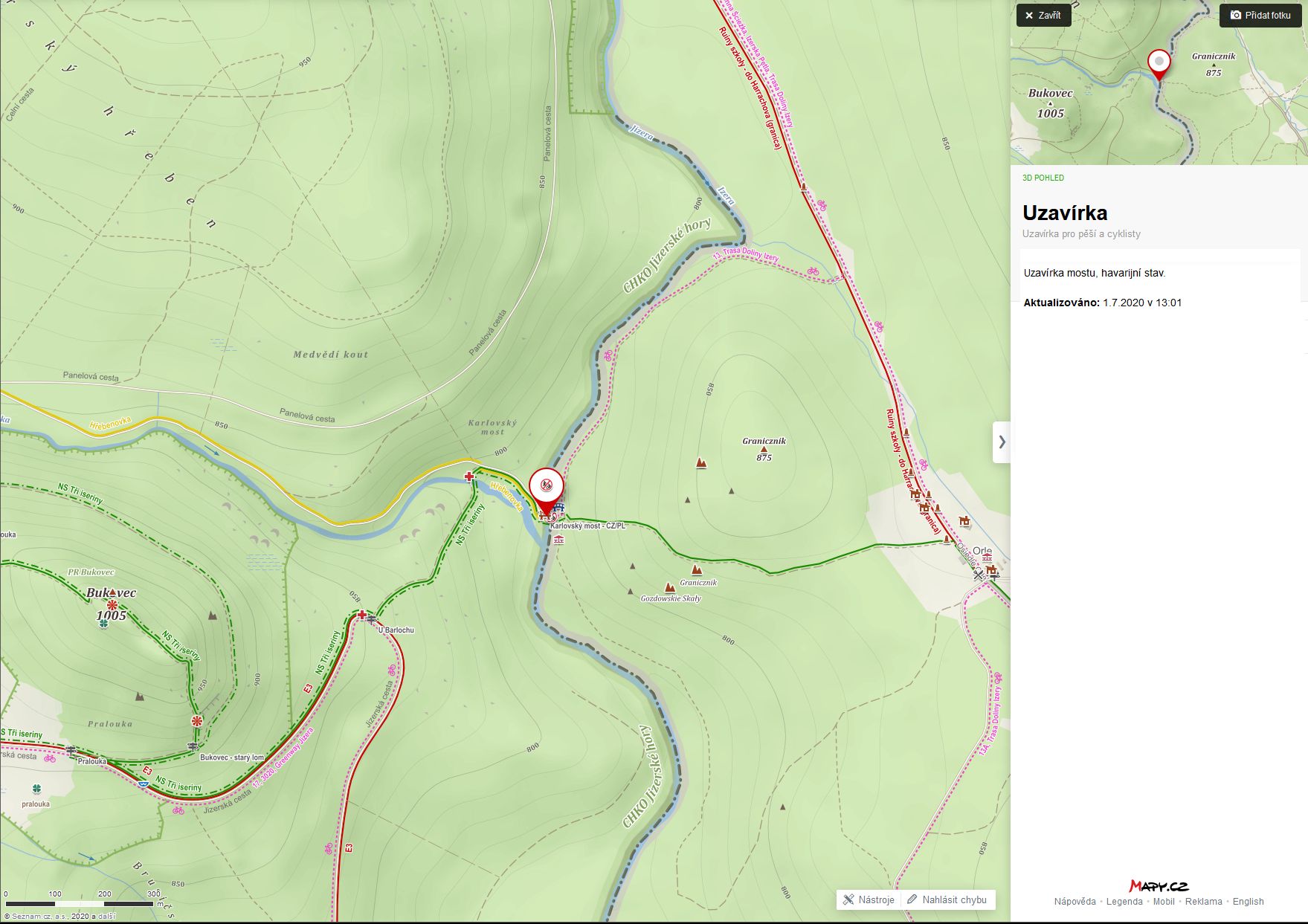Click the Uzavírka heading
The width and height of the screenshot is (1308, 924).
coord(1065,213)
